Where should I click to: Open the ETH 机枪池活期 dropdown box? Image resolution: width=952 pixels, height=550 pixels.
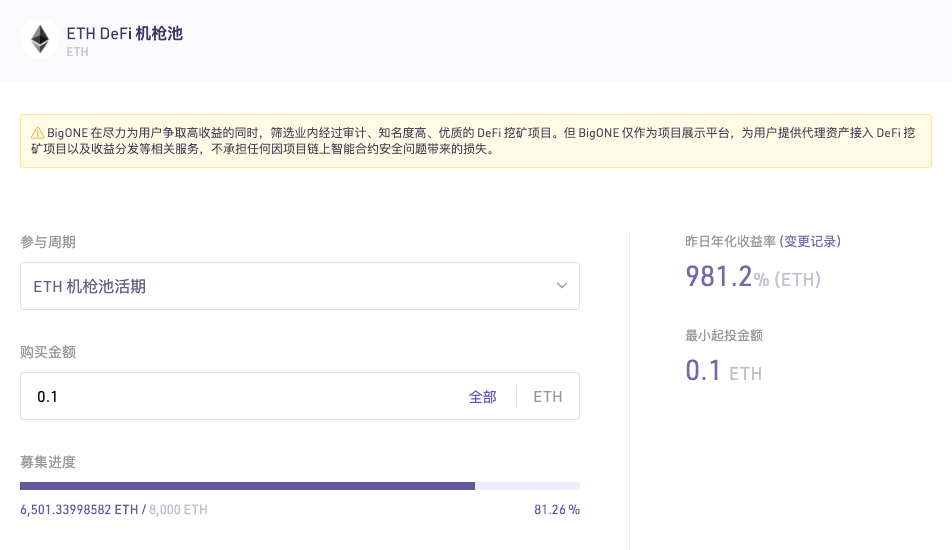tap(300, 286)
